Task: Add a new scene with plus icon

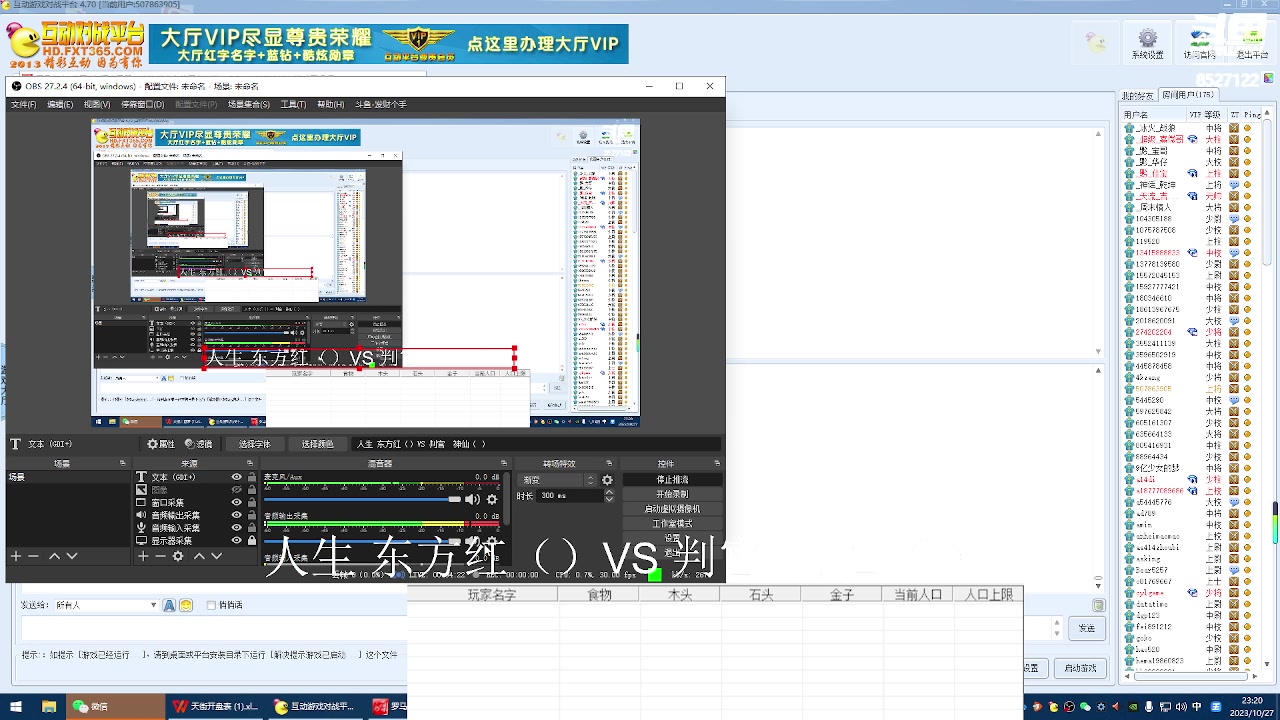Action: pos(16,556)
